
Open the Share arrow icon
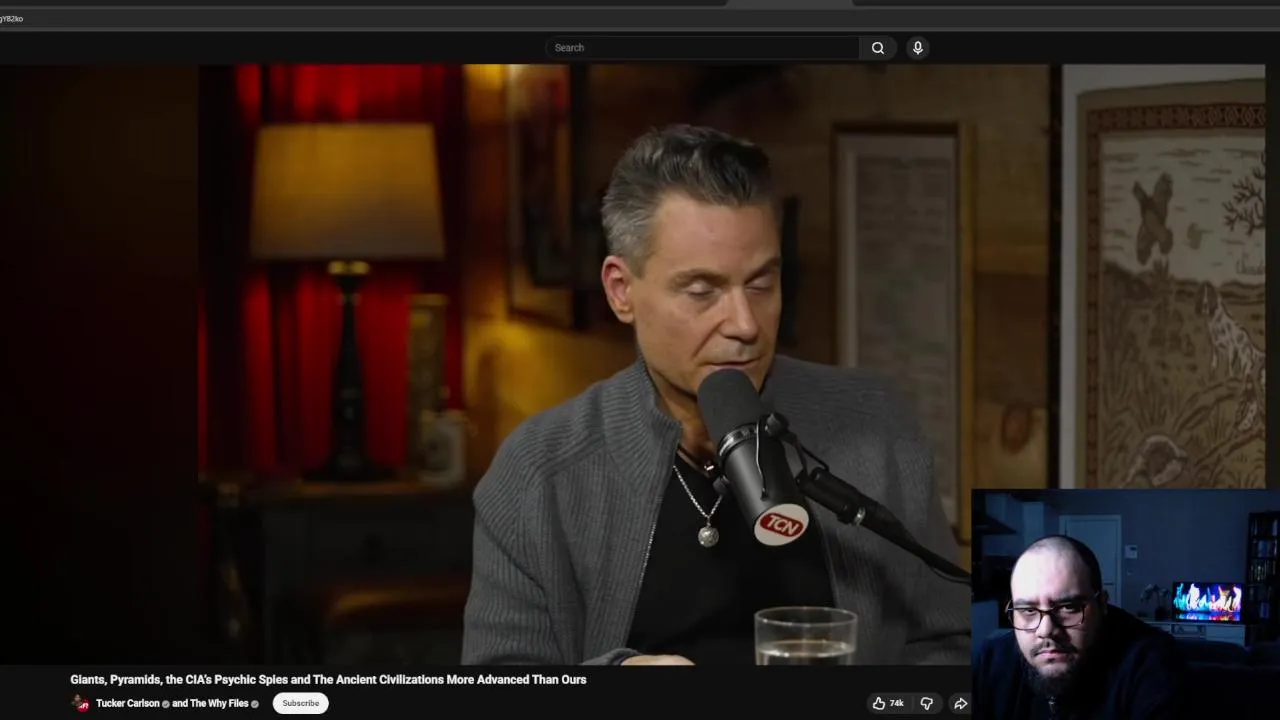point(960,703)
